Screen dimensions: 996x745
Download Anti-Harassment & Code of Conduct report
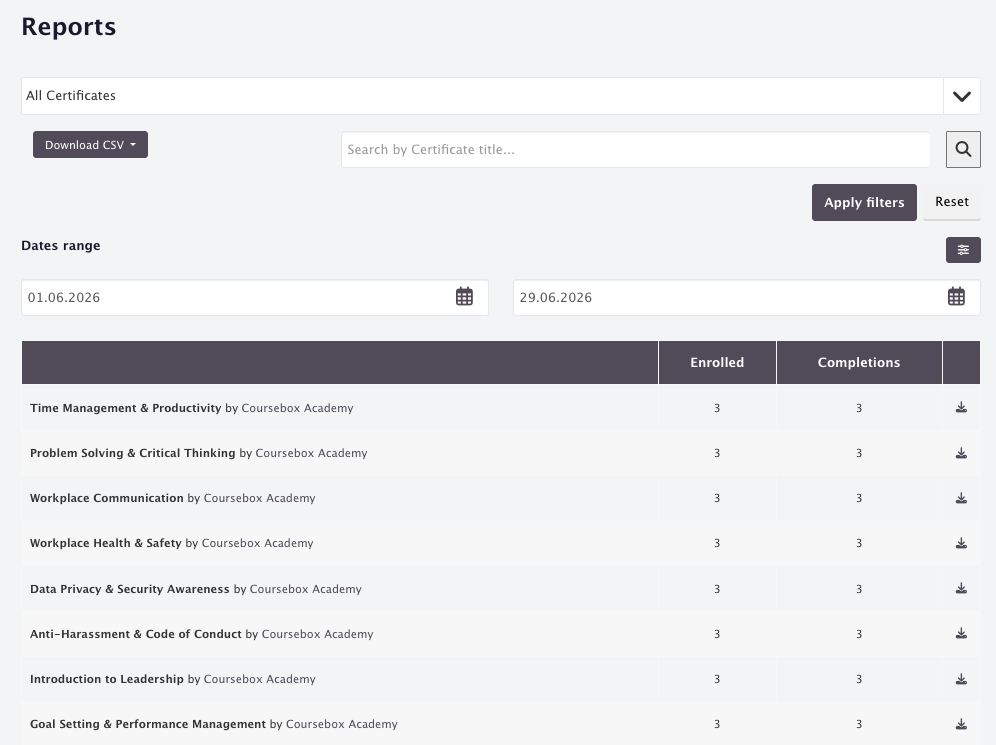click(961, 634)
